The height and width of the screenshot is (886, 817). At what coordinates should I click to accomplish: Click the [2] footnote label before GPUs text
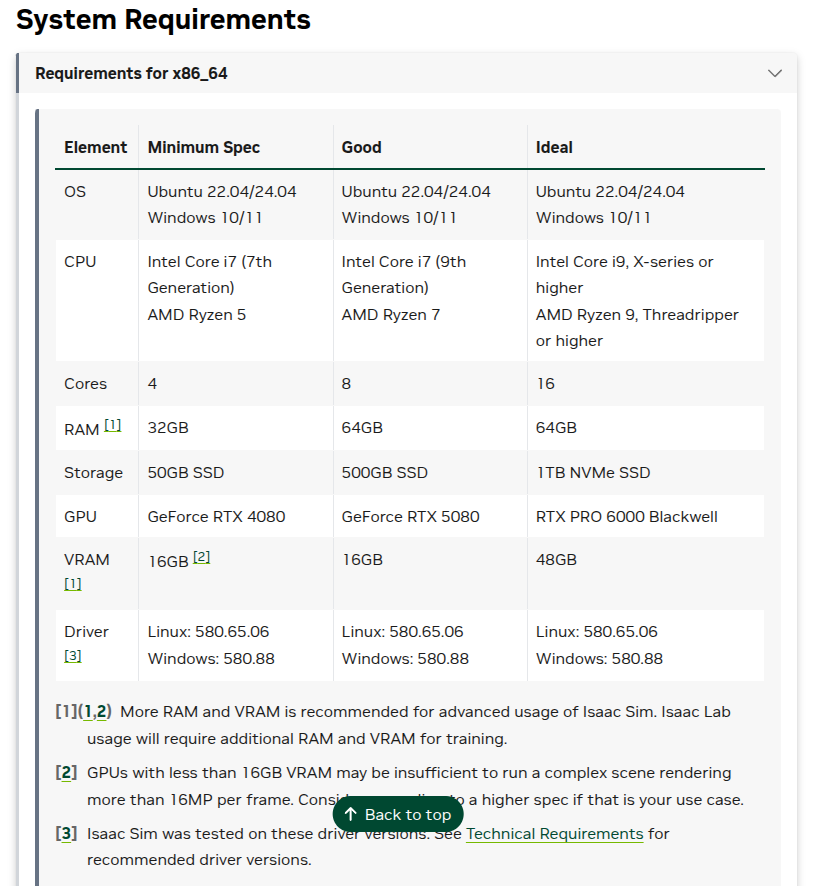(x=66, y=772)
